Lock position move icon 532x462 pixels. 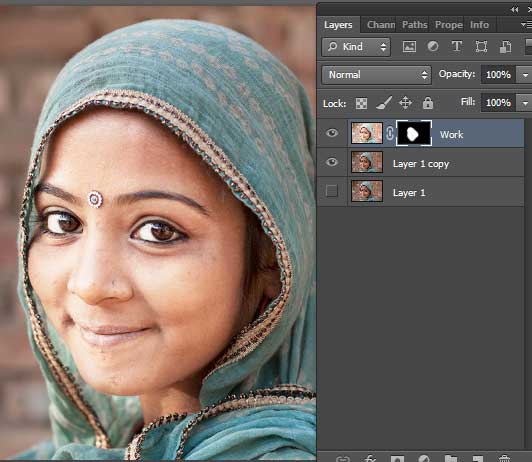coord(405,103)
